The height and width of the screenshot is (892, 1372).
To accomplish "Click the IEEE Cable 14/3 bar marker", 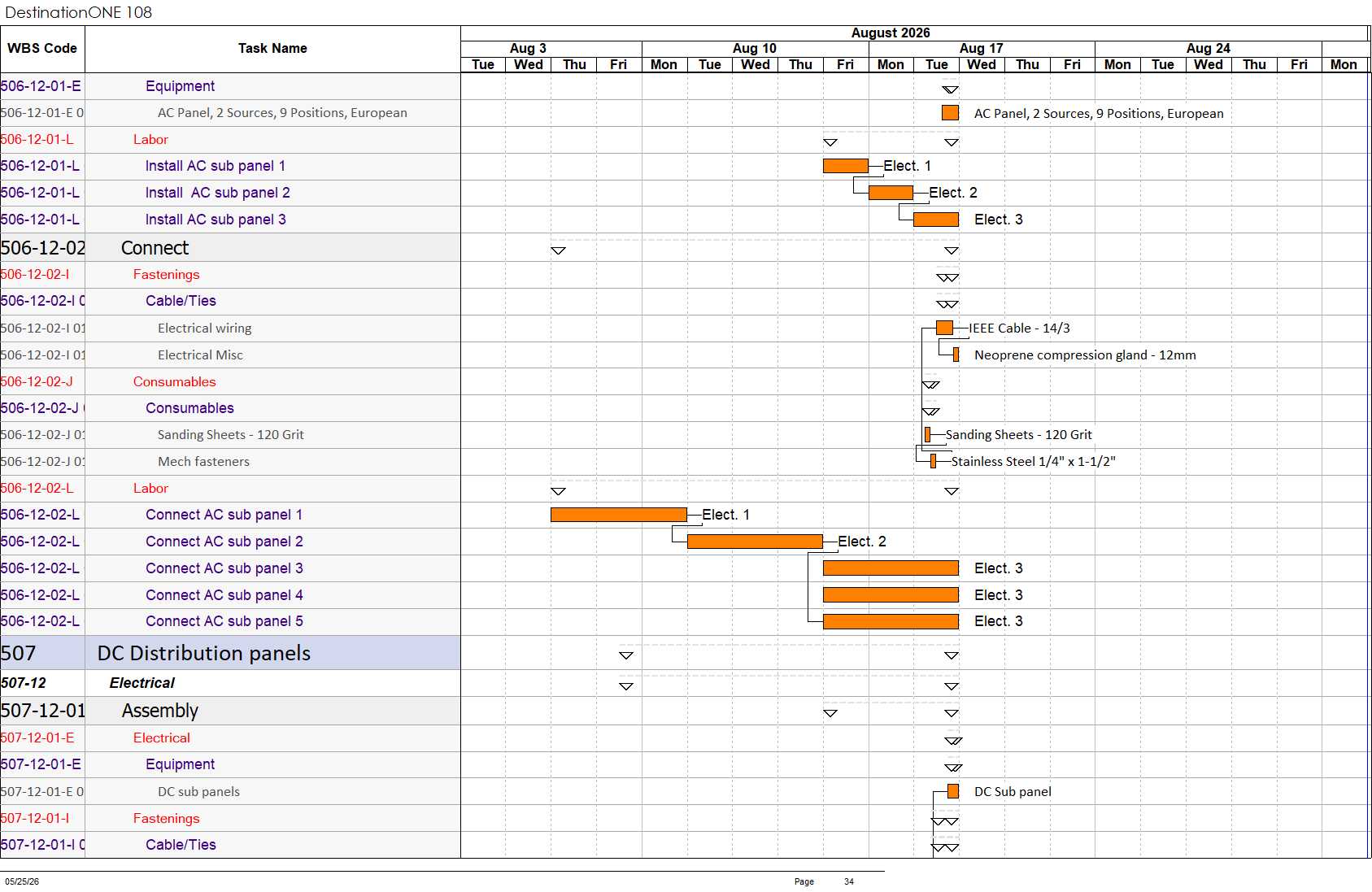I will pyautogui.click(x=944, y=328).
